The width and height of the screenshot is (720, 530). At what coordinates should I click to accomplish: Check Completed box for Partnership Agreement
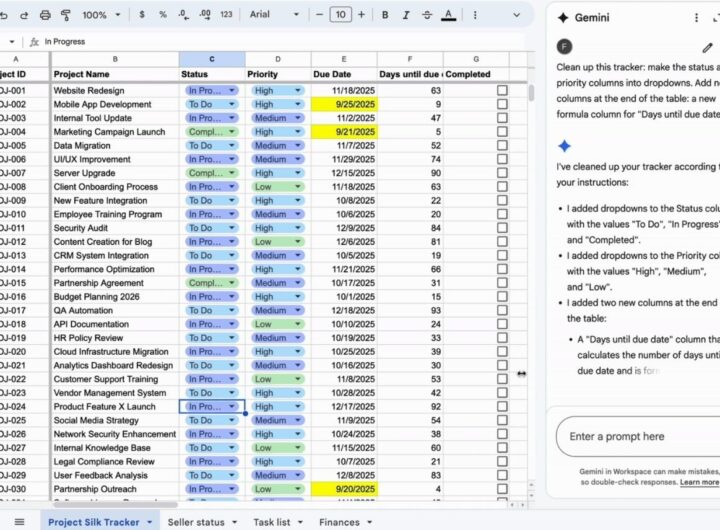click(502, 283)
